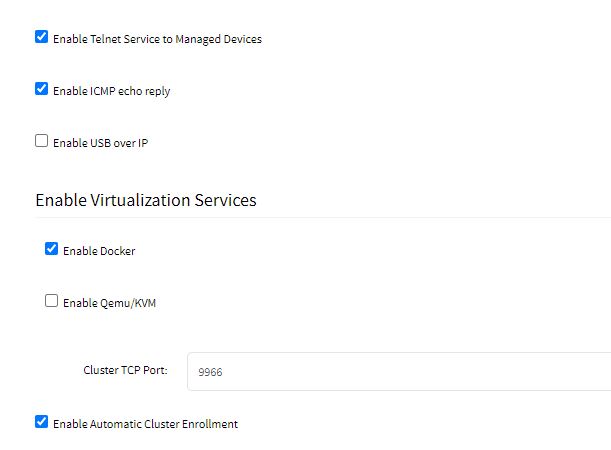Image resolution: width=611 pixels, height=450 pixels.
Task: Click the 'Enable Virtualization Services' heading
Action: 146,200
